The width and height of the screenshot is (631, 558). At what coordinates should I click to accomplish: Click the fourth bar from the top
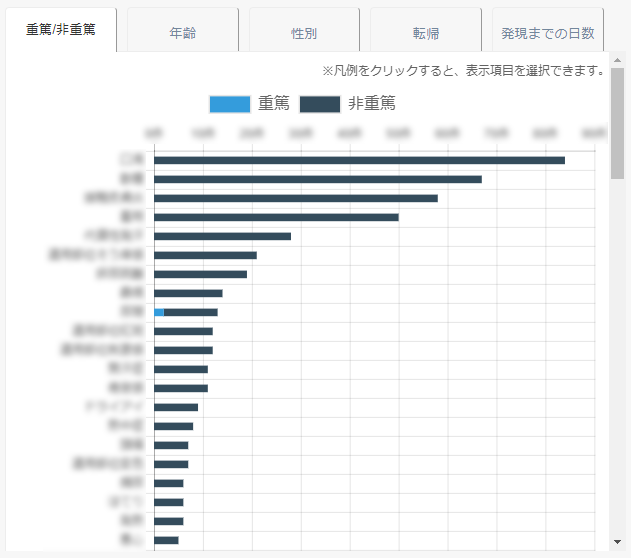[276, 217]
